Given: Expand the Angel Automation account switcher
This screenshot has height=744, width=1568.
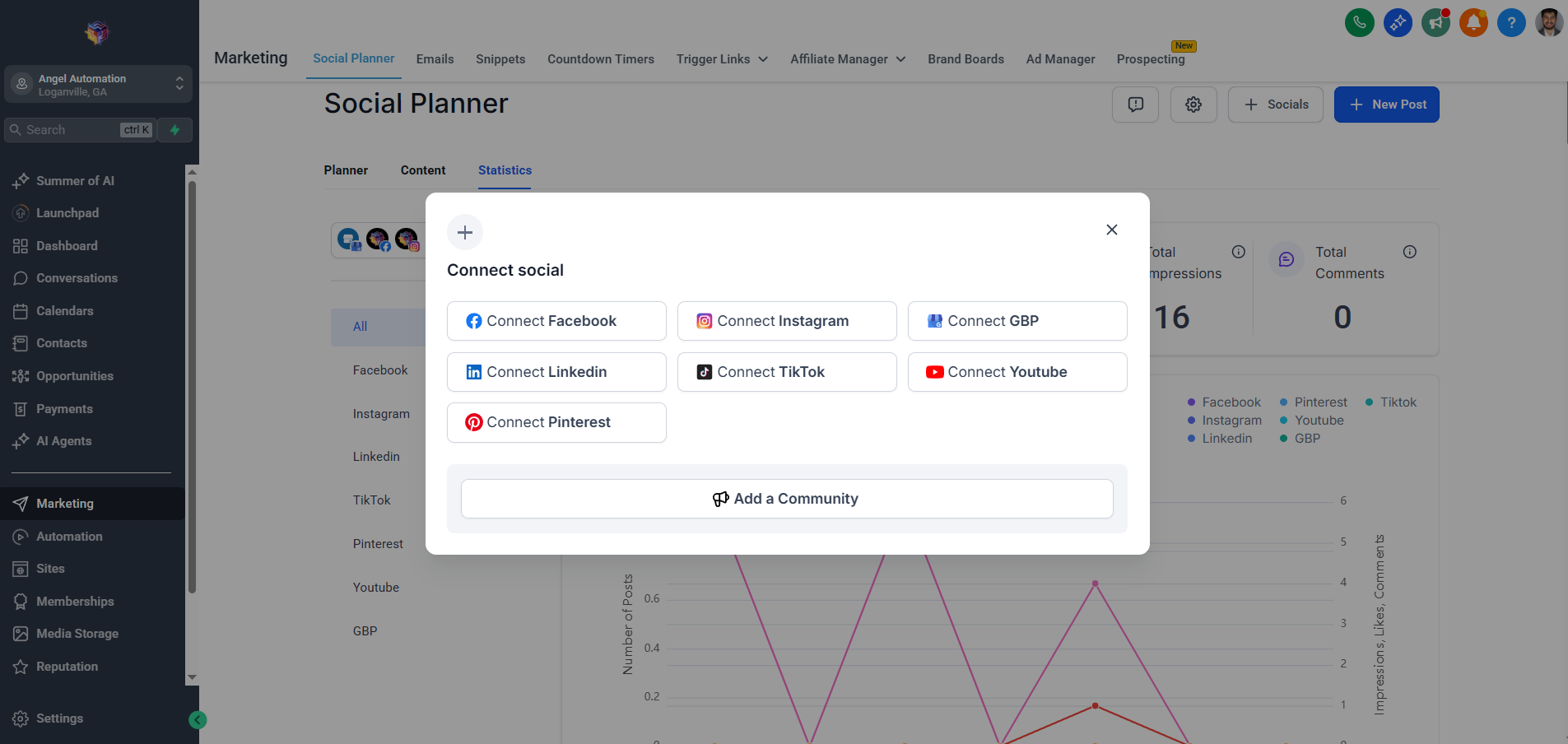Looking at the screenshot, I should (x=98, y=84).
